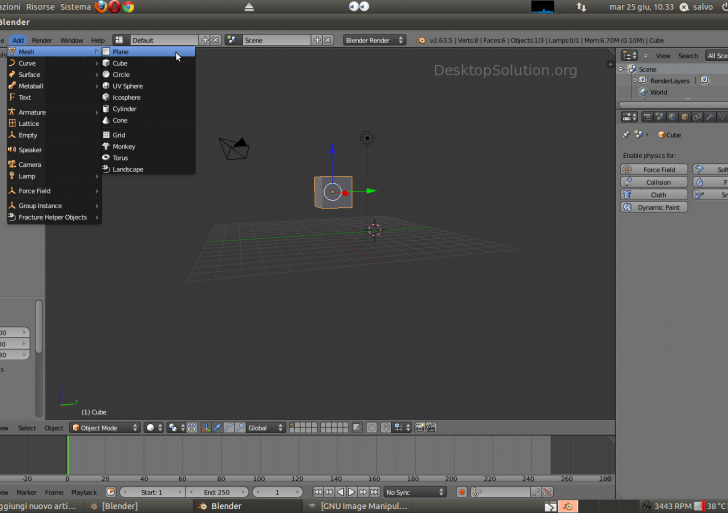Enable Cloth physics for the Cube
Viewport: 728px width, 513px height.
[654, 195]
